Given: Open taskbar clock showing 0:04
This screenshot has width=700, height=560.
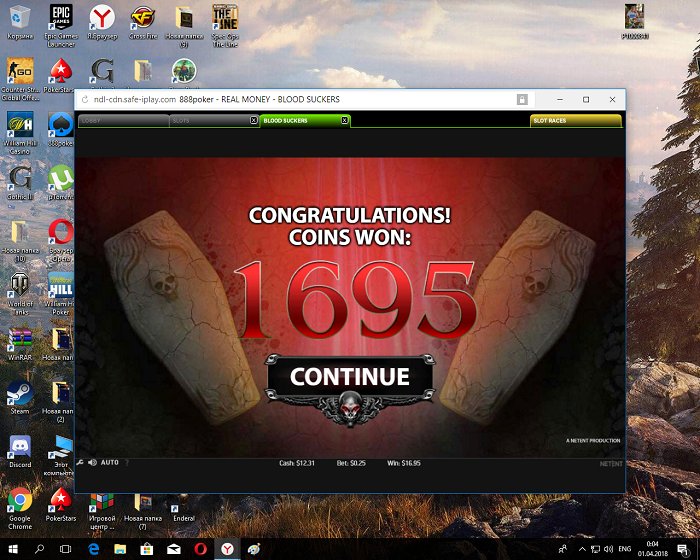Looking at the screenshot, I should (653, 549).
